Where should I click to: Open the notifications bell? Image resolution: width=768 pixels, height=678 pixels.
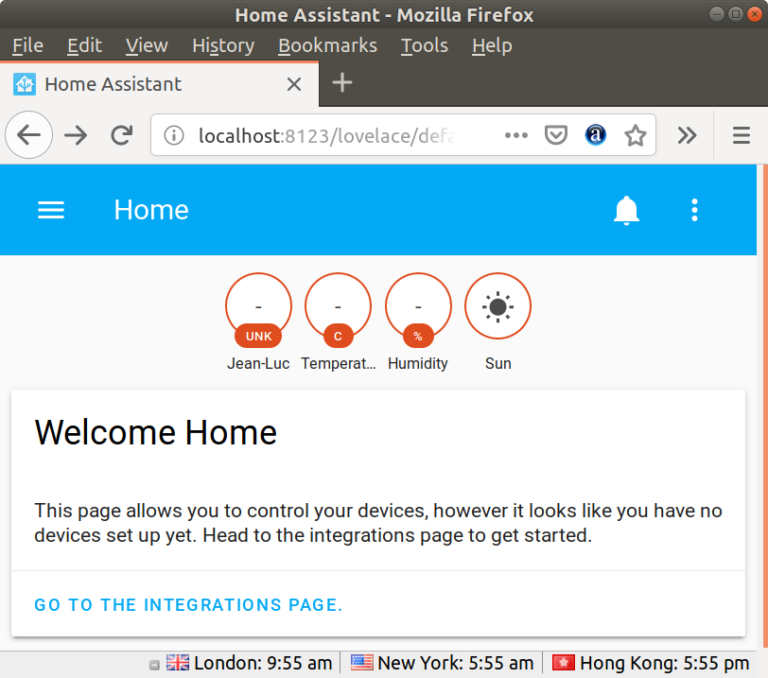626,210
